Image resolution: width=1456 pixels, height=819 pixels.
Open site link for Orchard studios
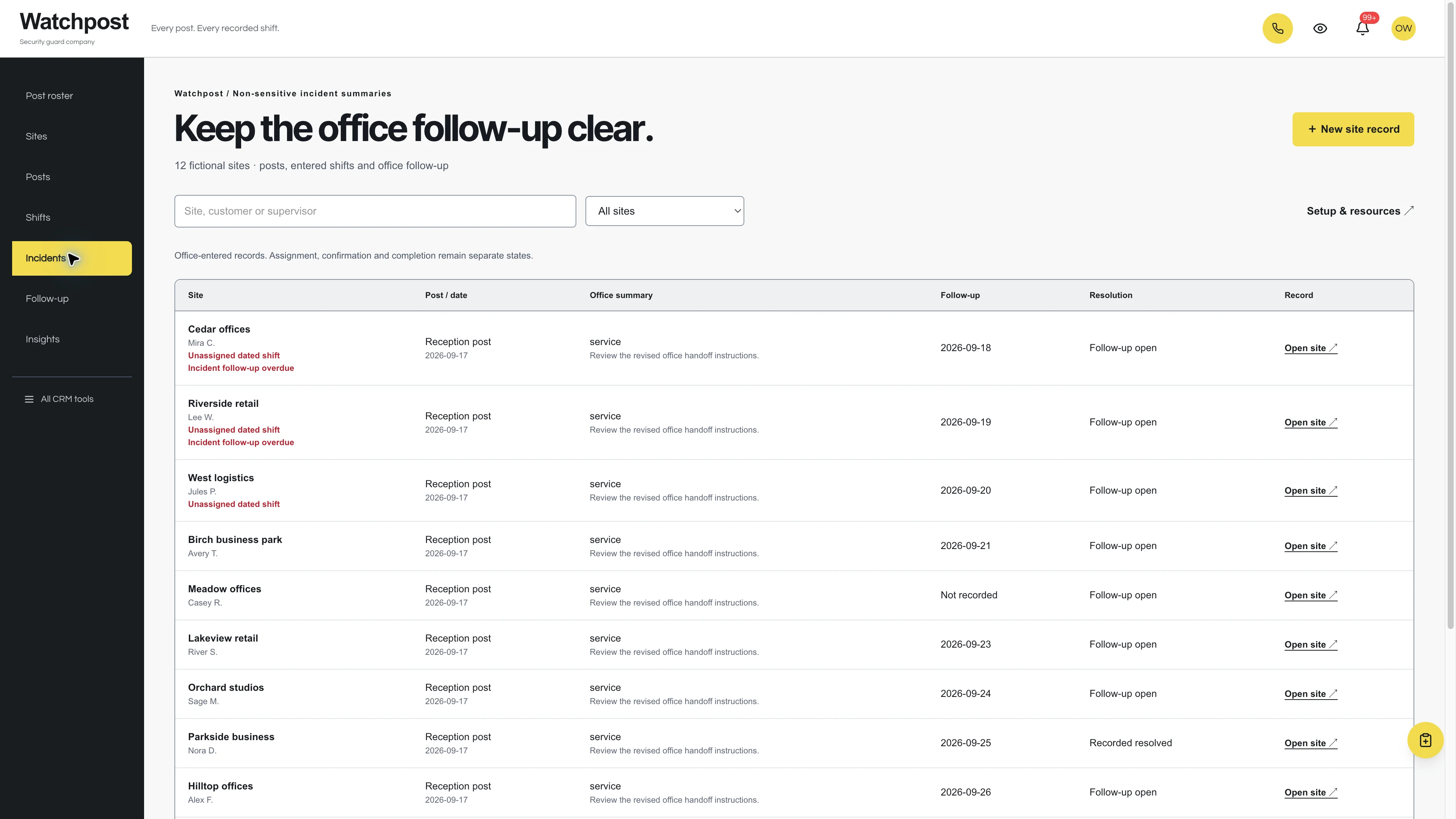[x=1311, y=693]
